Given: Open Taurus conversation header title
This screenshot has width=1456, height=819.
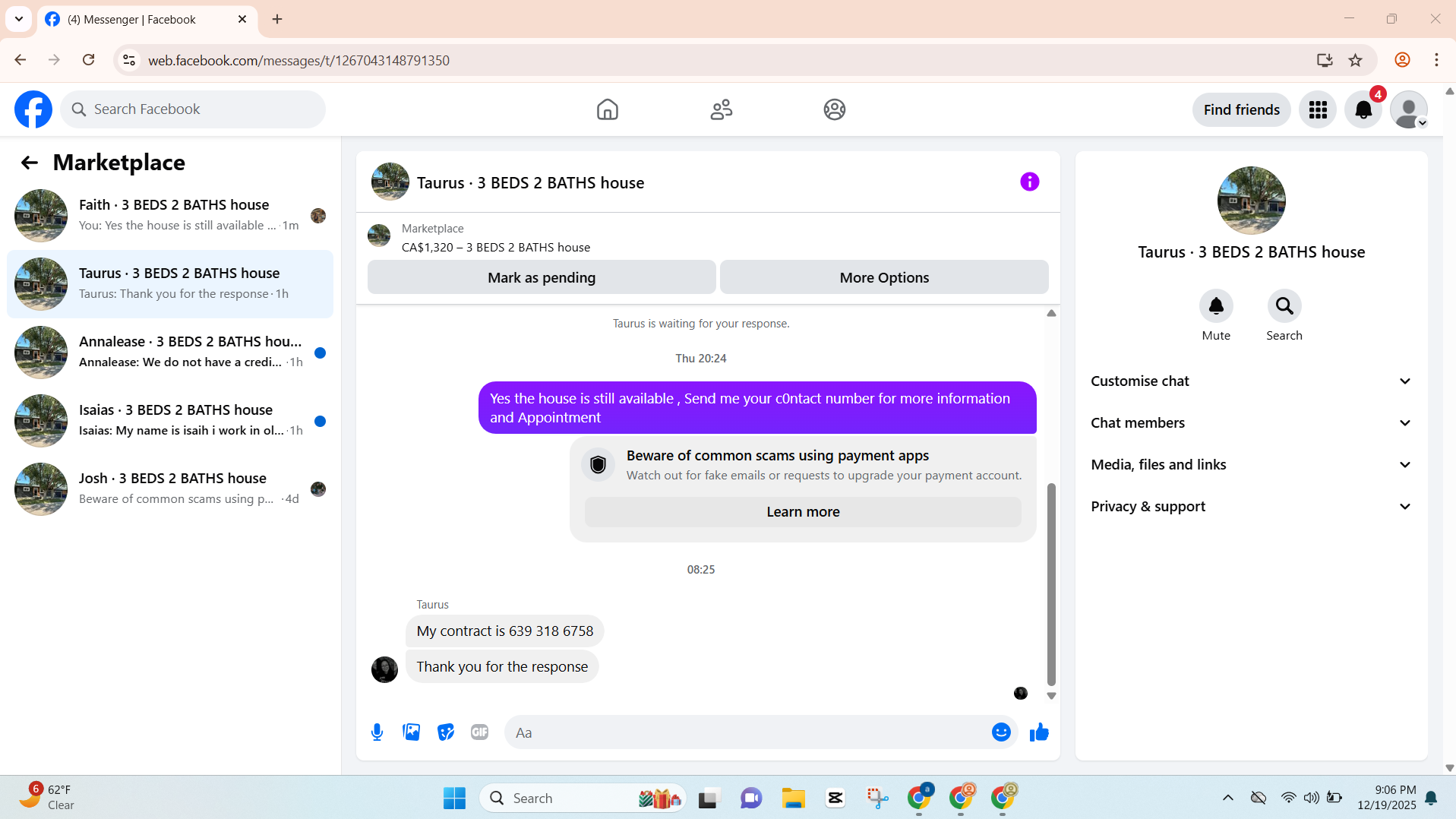Looking at the screenshot, I should tap(530, 183).
